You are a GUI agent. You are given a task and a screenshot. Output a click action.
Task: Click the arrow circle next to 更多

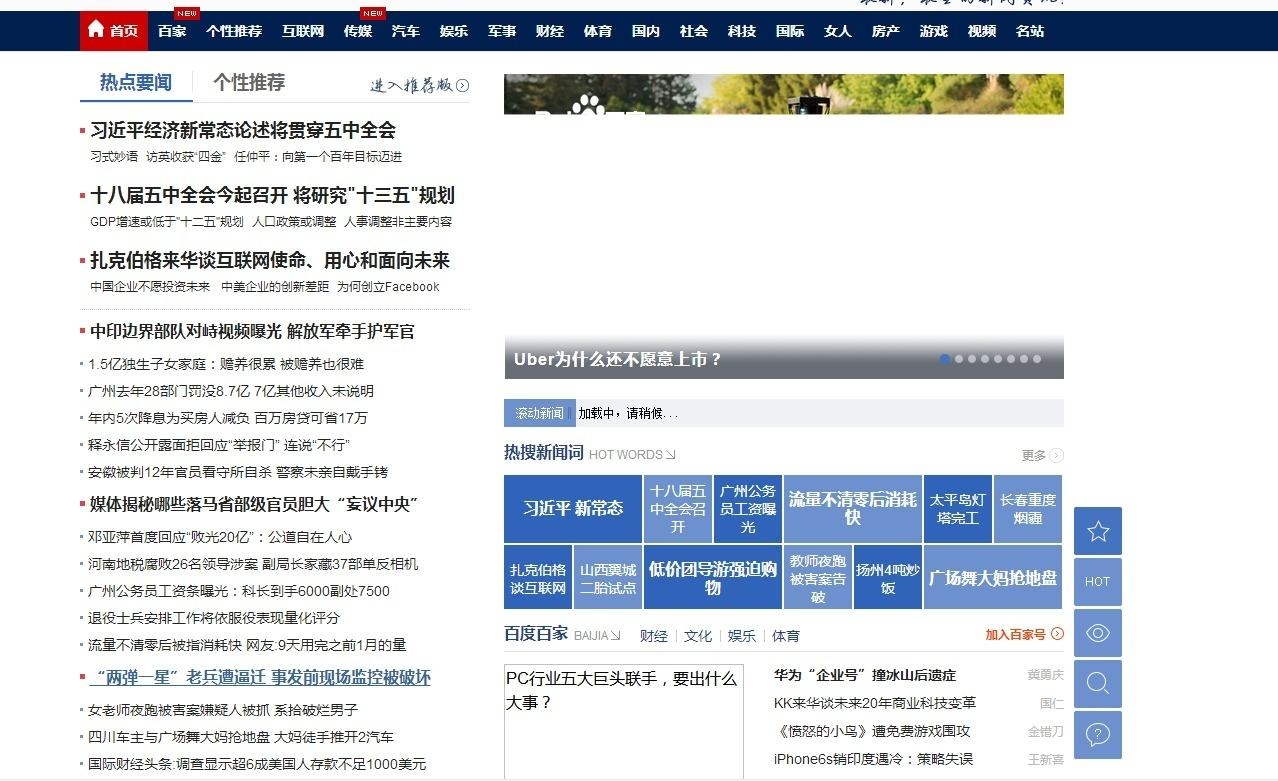pos(1057,456)
